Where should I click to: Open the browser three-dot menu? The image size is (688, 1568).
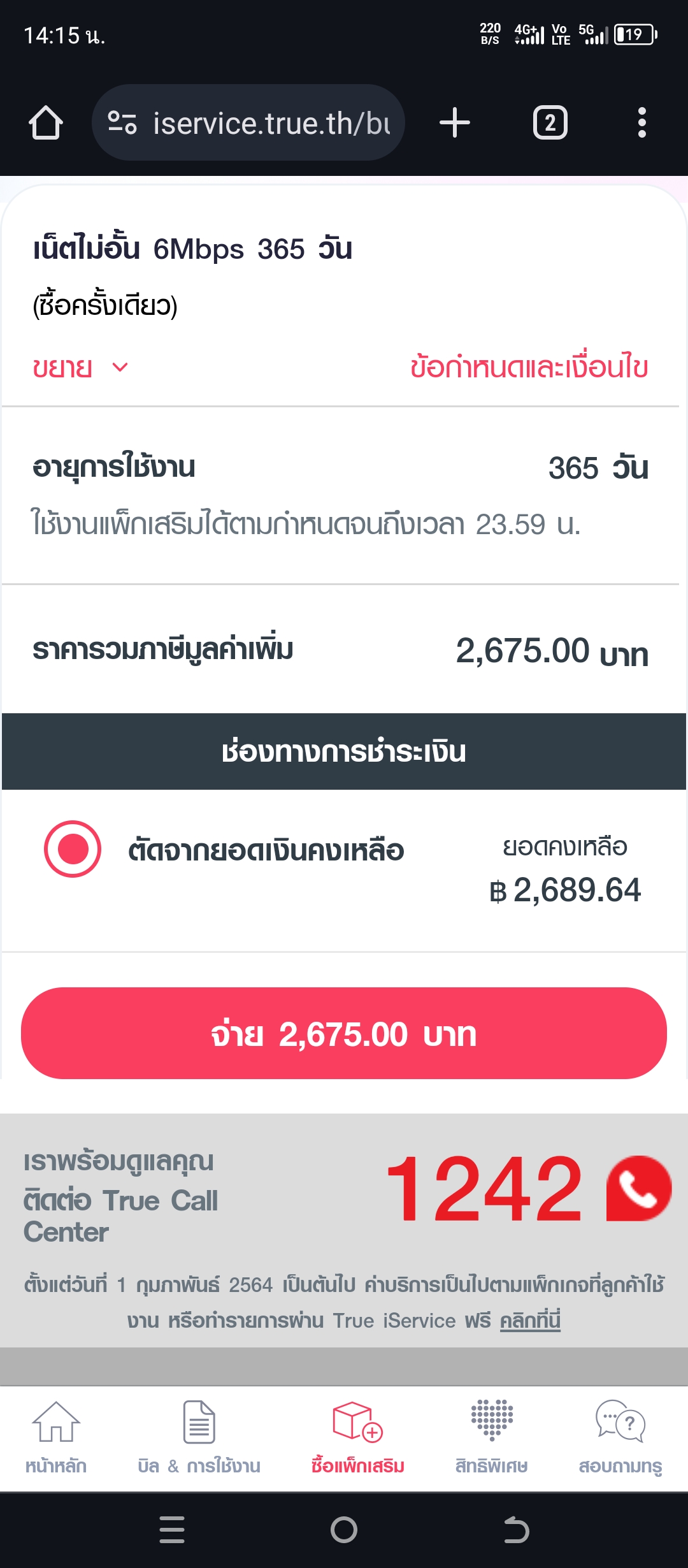click(x=641, y=122)
